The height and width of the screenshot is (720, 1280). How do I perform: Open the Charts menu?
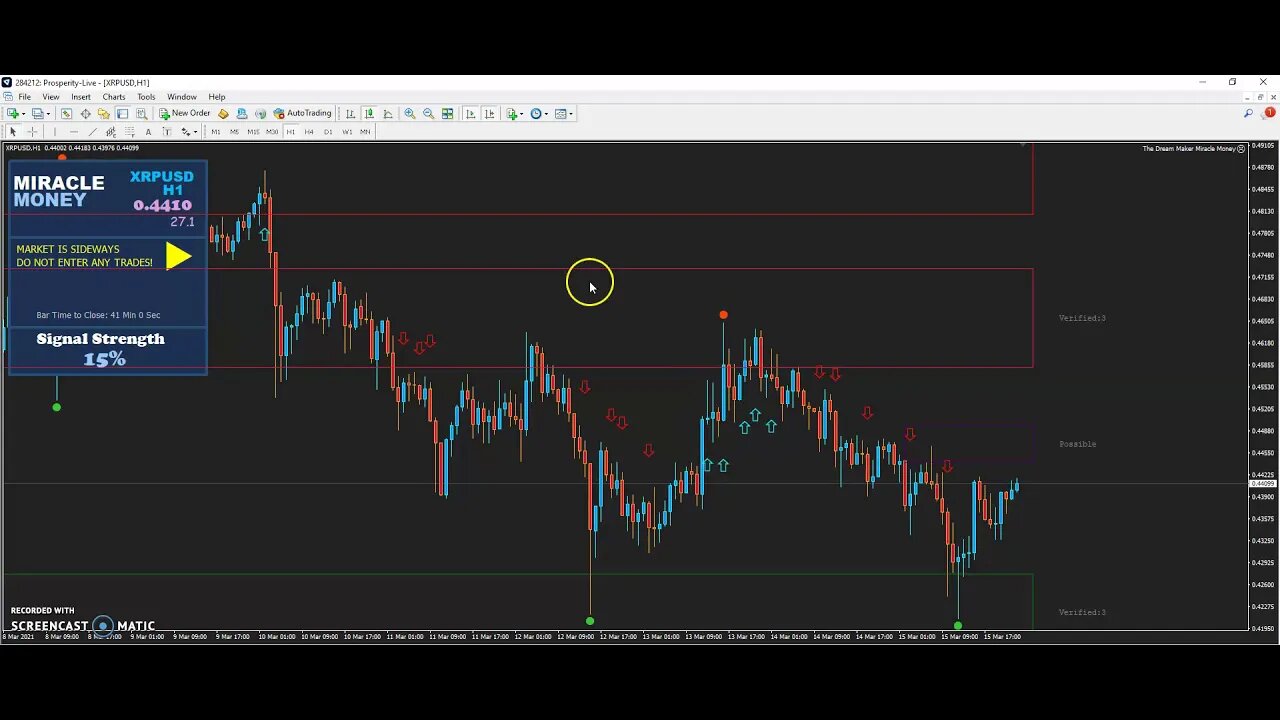click(114, 97)
